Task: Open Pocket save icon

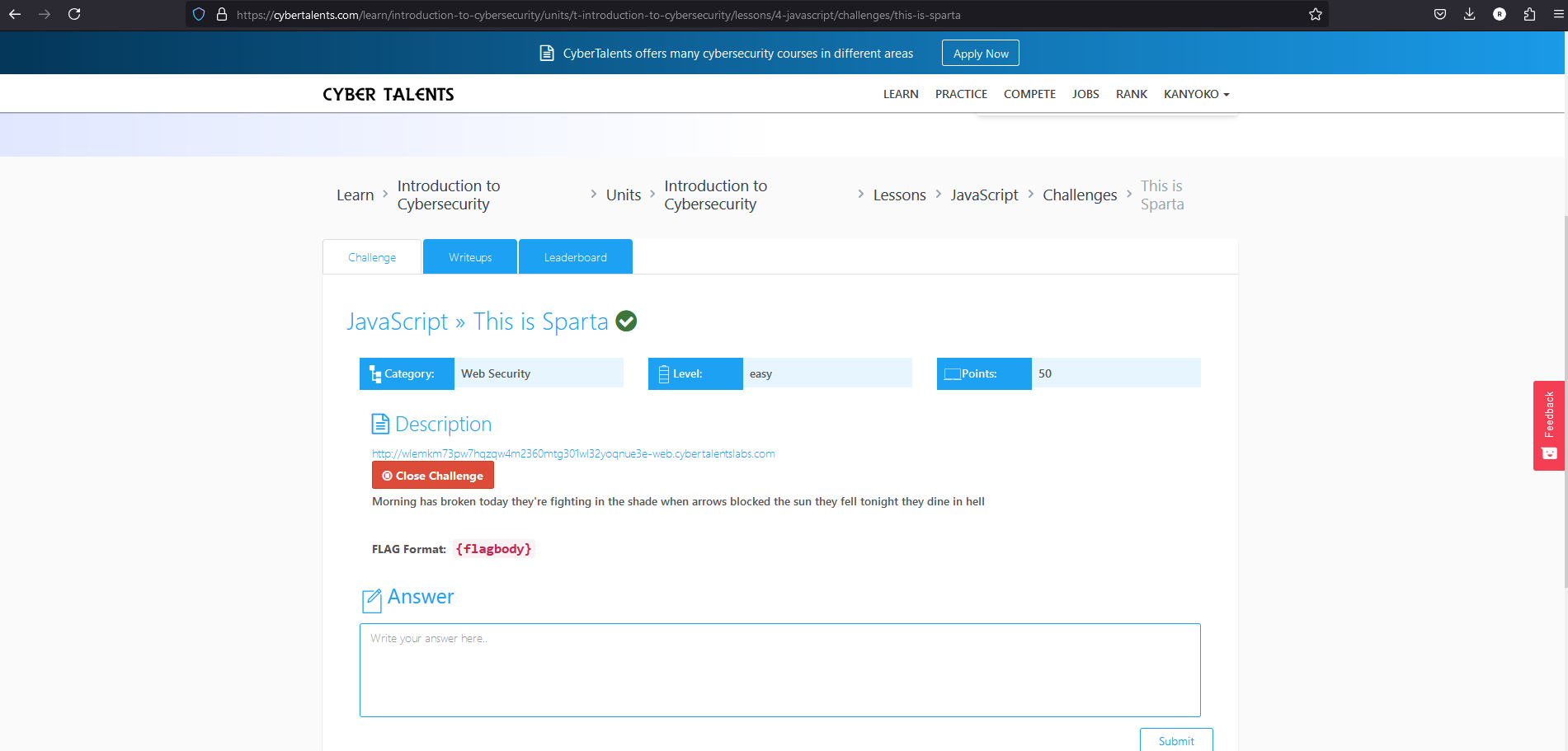Action: pyautogui.click(x=1440, y=14)
